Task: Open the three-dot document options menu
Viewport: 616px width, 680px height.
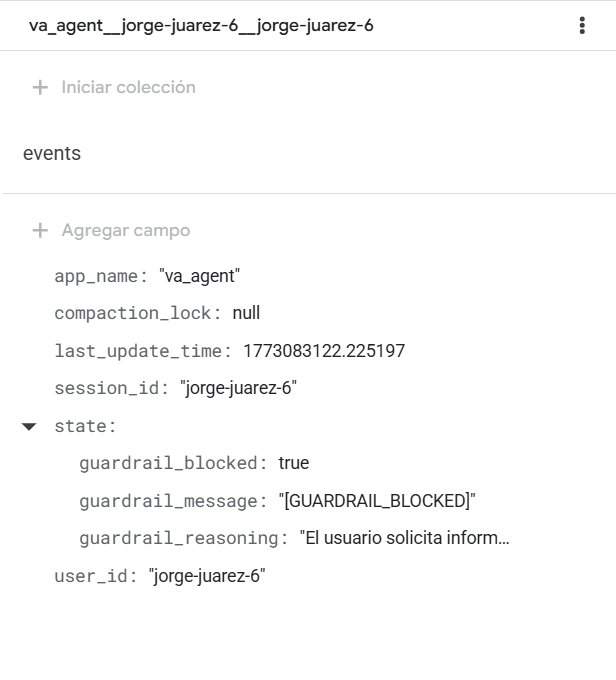Action: pos(582,26)
